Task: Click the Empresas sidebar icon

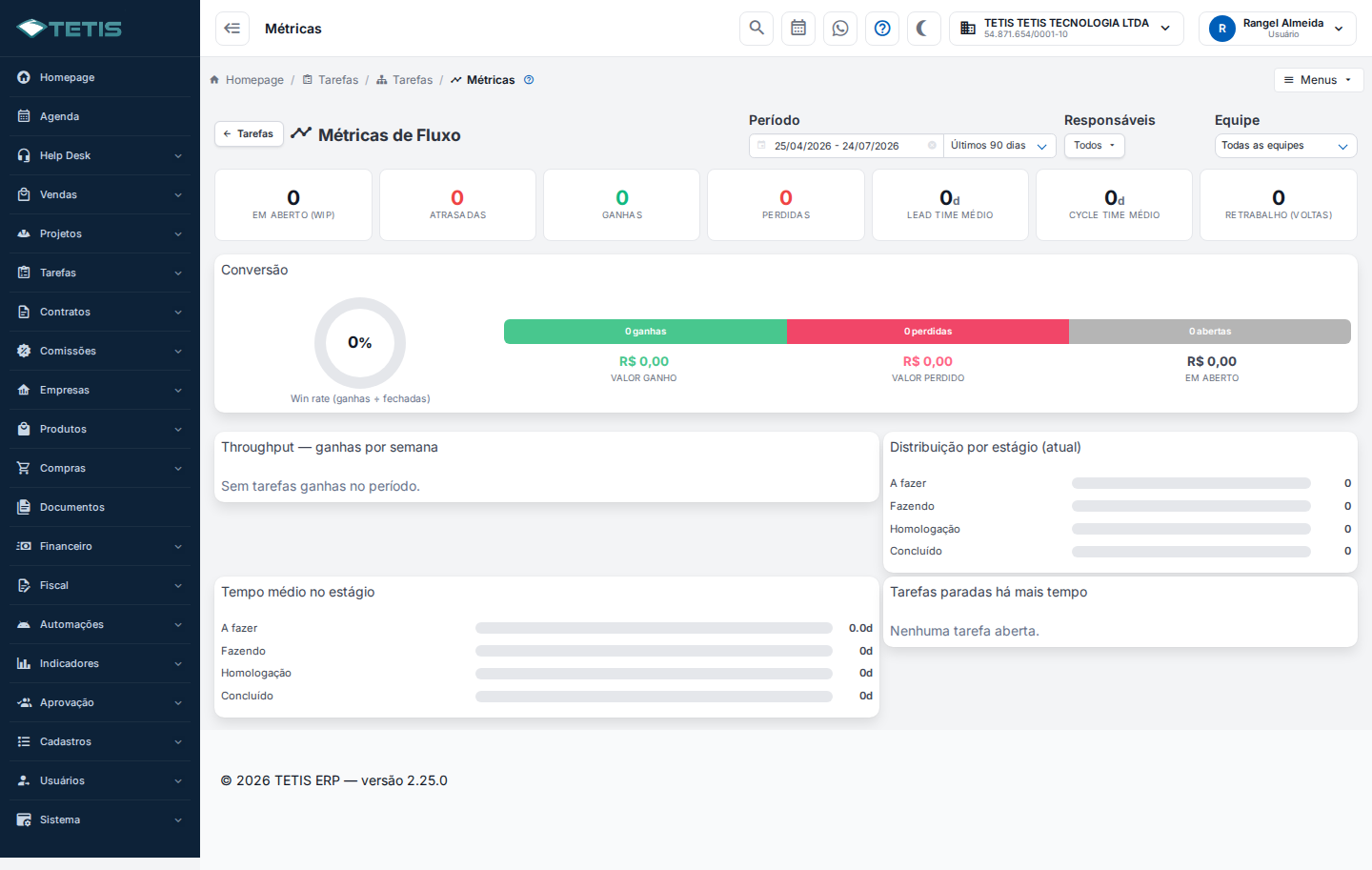Action: tap(24, 390)
